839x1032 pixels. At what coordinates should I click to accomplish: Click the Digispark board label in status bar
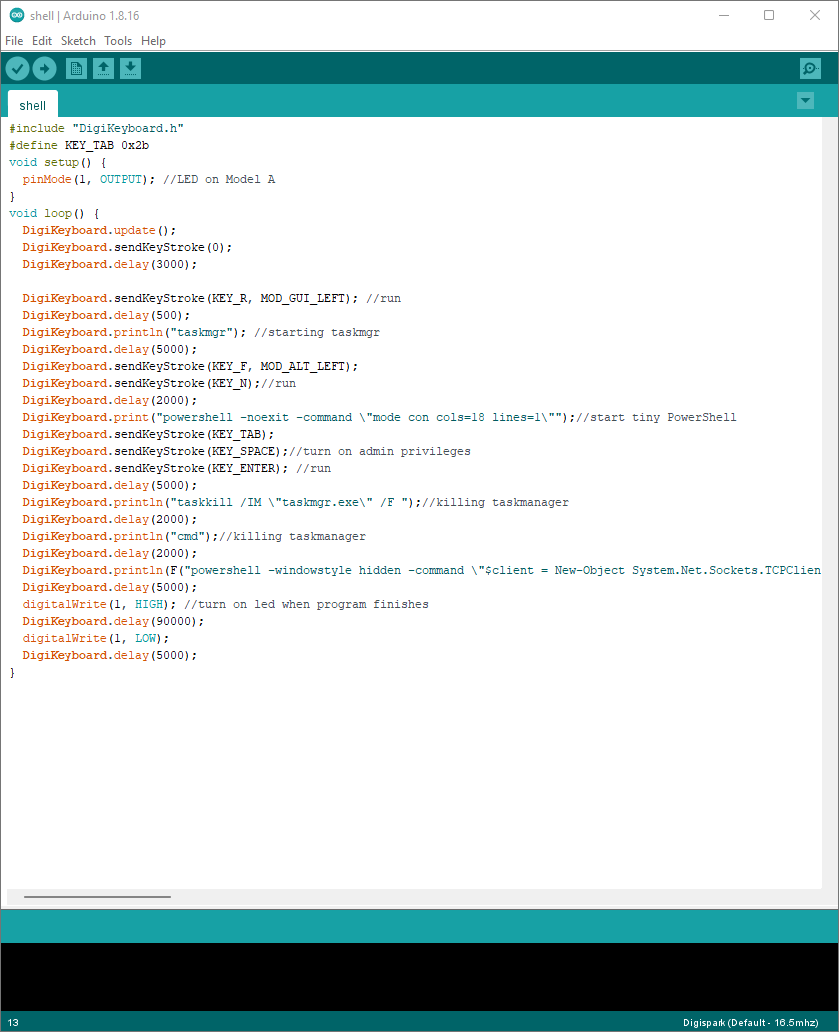click(751, 1023)
